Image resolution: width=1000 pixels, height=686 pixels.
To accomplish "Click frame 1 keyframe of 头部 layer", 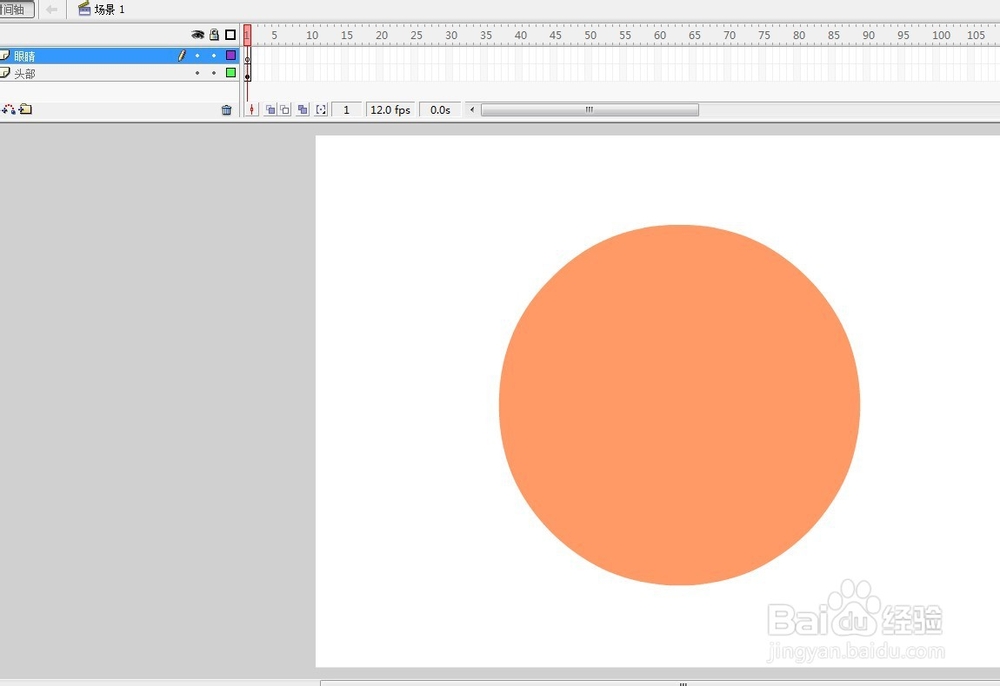I will 247,73.
